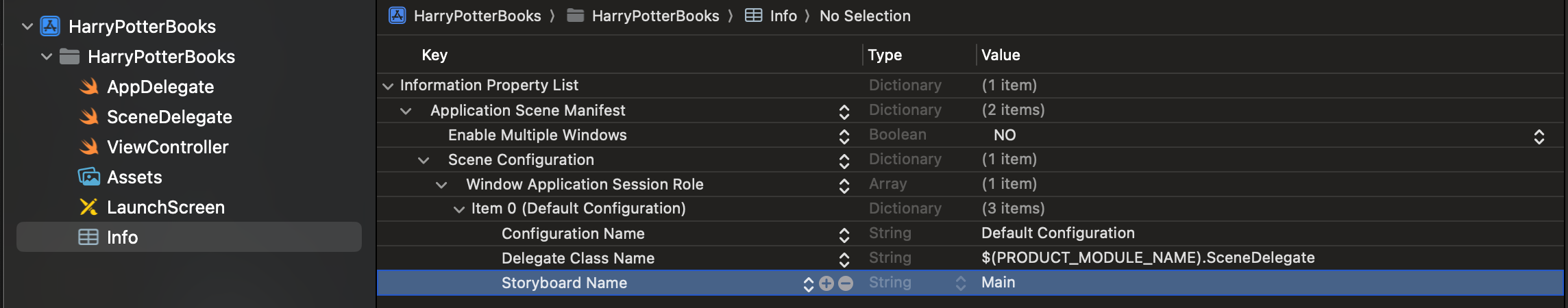Select HarryPotterBooks folder in breadcrumb

pos(655,16)
